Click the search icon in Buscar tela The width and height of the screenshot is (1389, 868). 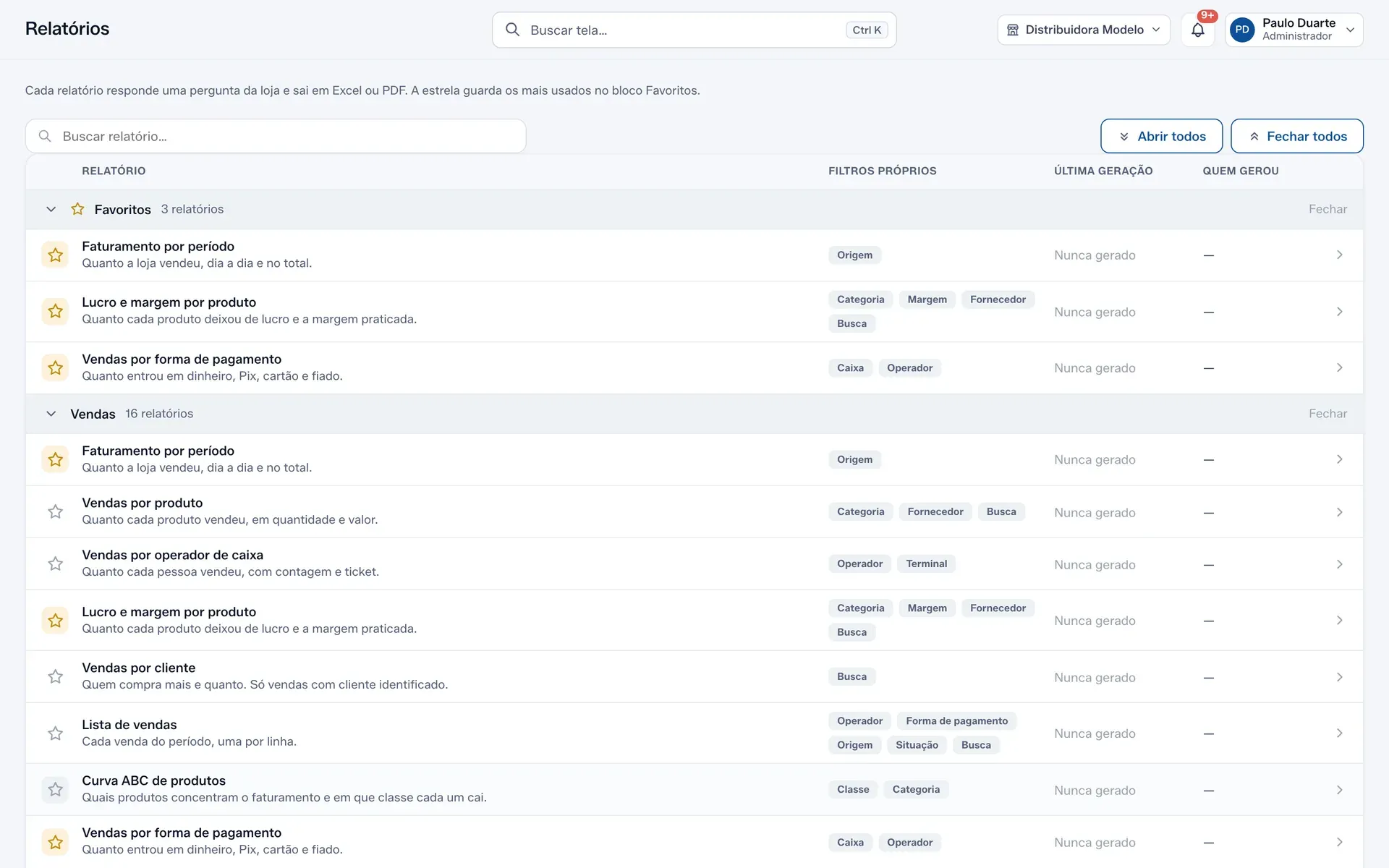[512, 30]
